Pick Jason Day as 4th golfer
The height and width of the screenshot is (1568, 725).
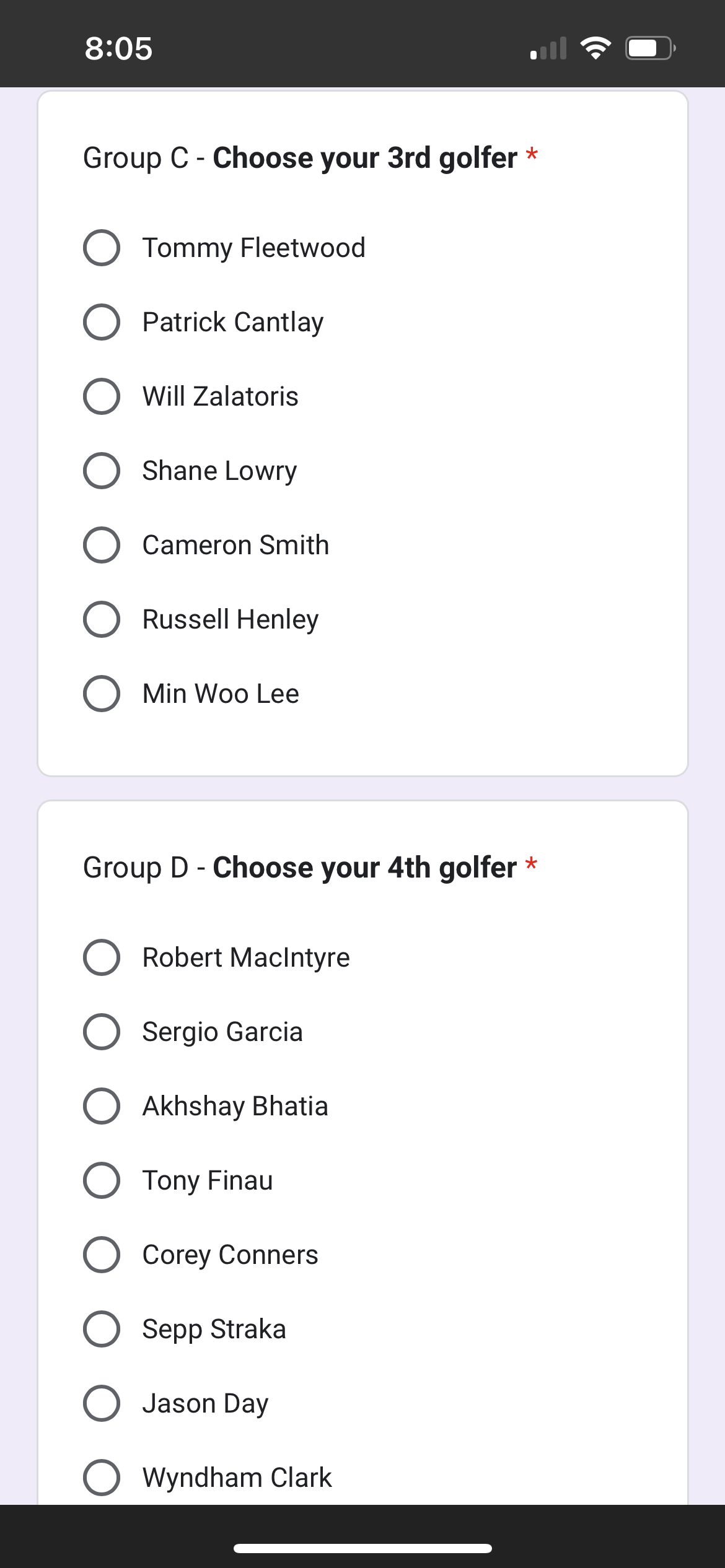pos(102,1403)
